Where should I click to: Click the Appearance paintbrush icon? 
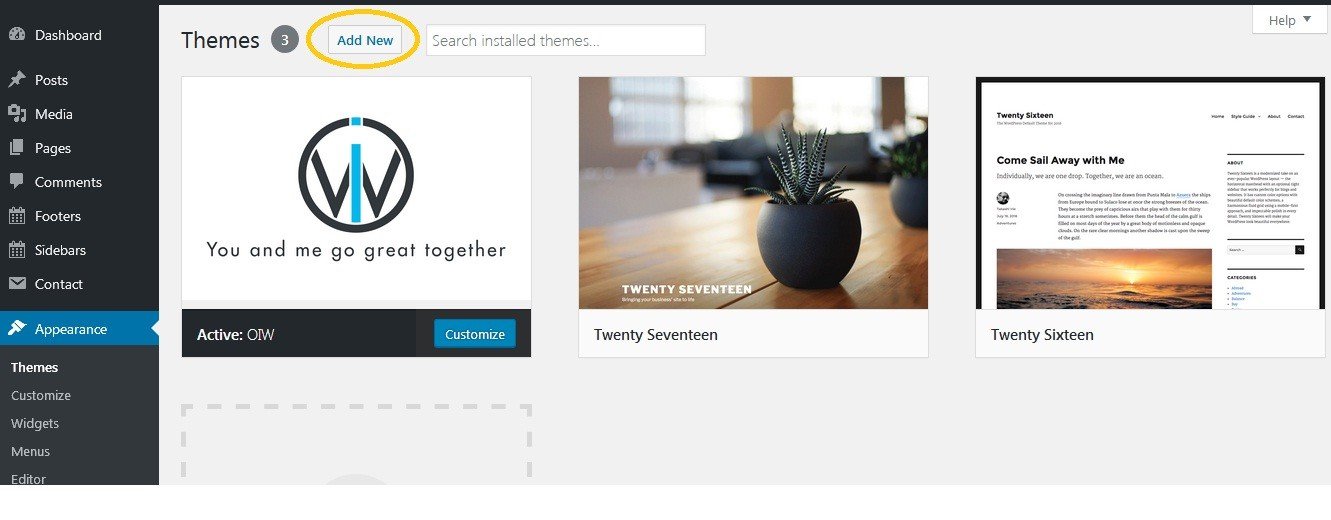(17, 329)
